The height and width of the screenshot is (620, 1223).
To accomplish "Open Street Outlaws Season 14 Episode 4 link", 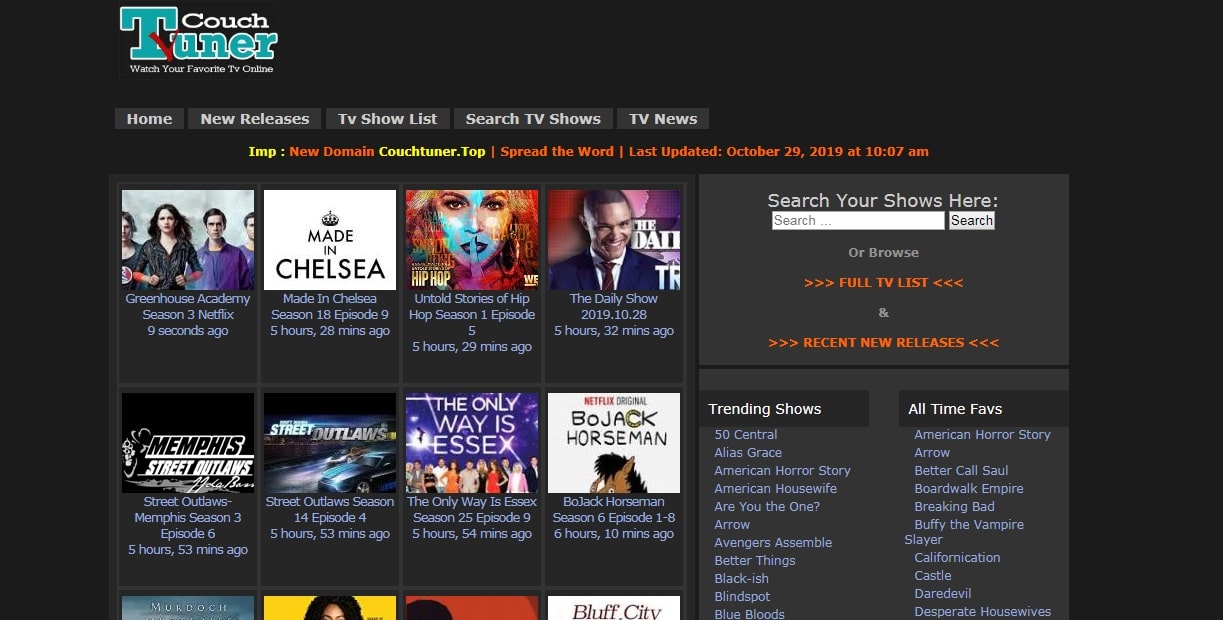I will pos(330,510).
